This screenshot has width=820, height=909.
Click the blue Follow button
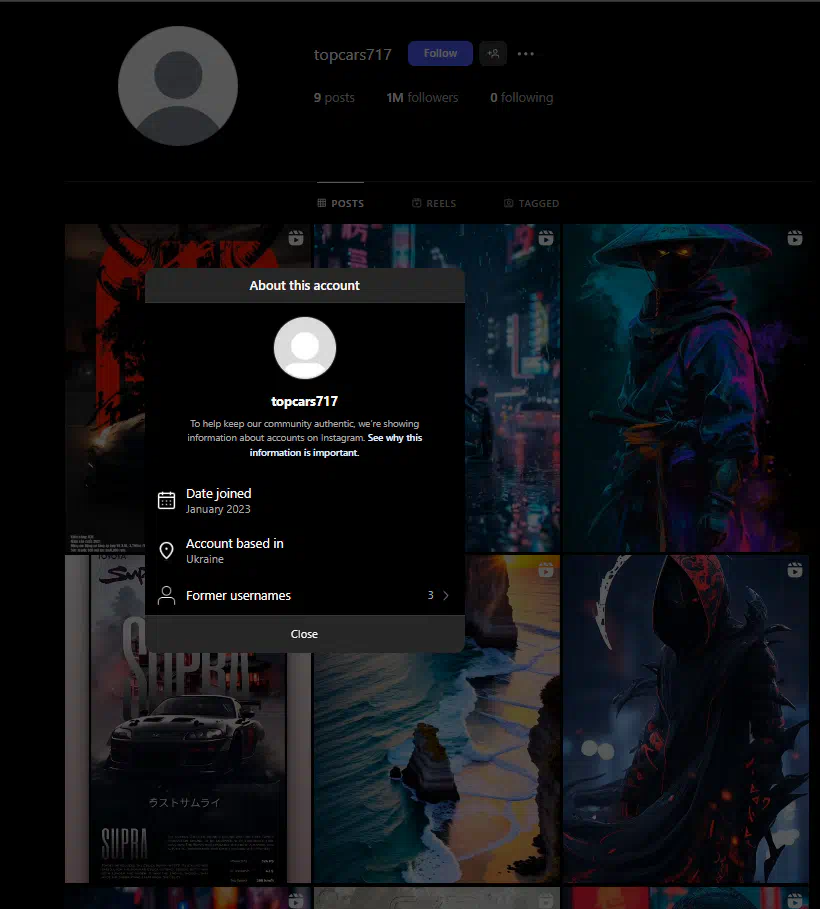[x=440, y=53]
